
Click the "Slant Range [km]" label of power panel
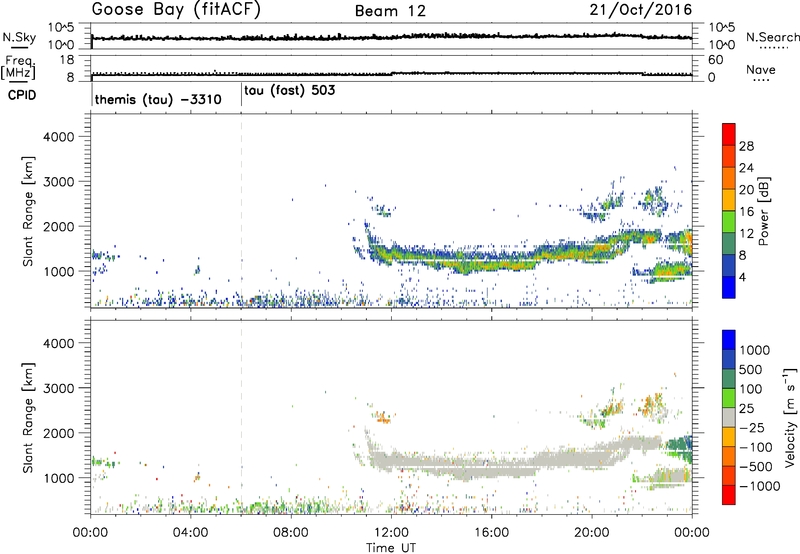click(x=28, y=211)
